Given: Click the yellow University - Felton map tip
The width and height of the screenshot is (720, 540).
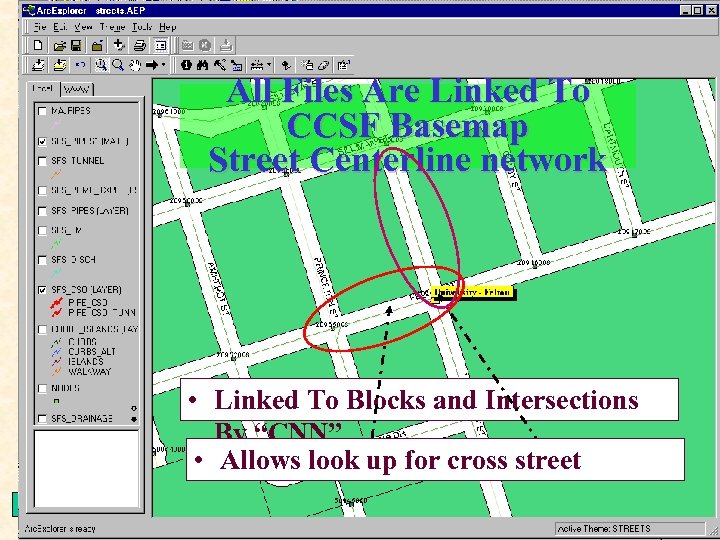Looking at the screenshot, I should point(472,292).
